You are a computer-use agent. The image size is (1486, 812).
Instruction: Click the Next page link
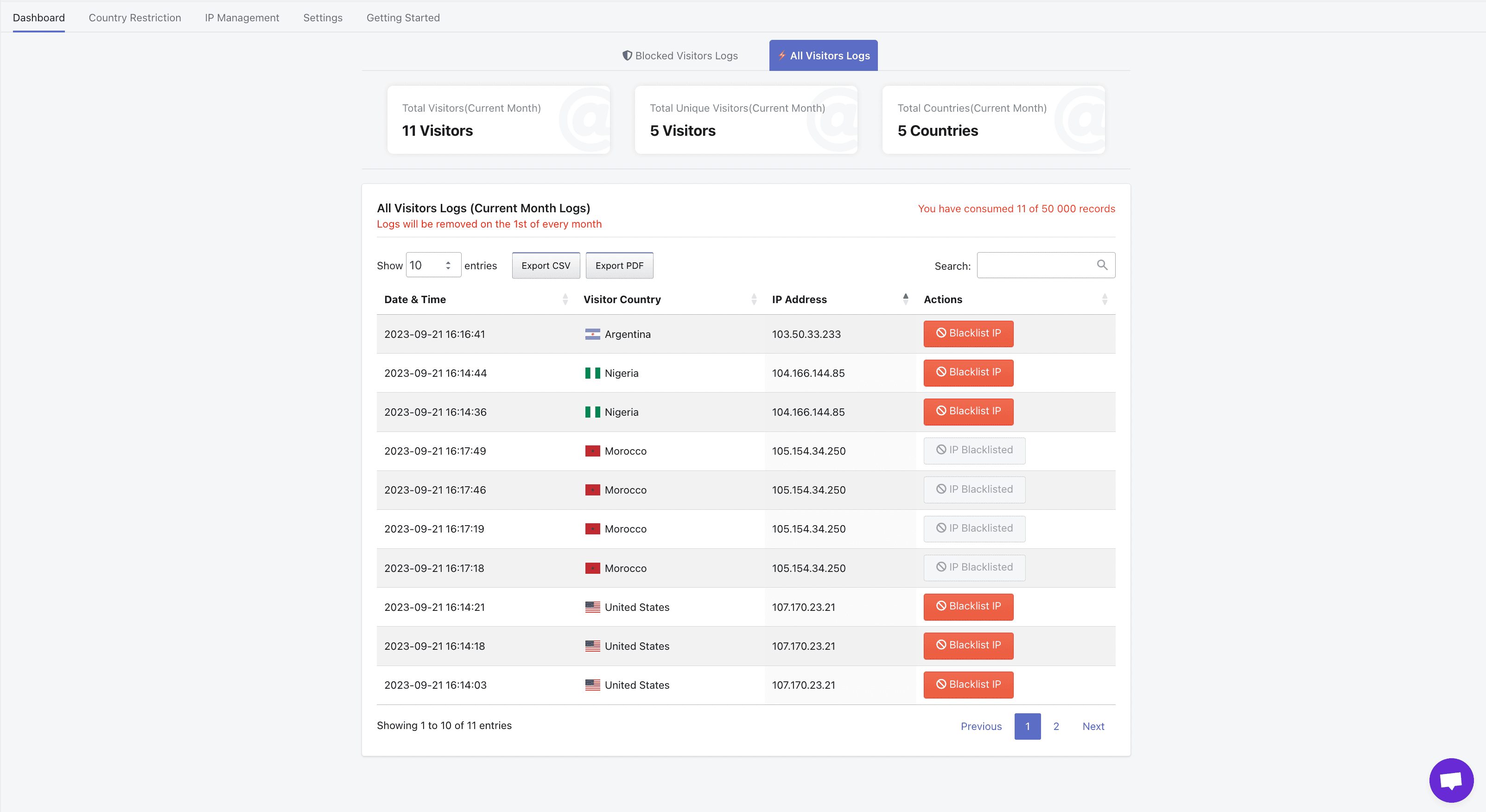pos(1094,726)
